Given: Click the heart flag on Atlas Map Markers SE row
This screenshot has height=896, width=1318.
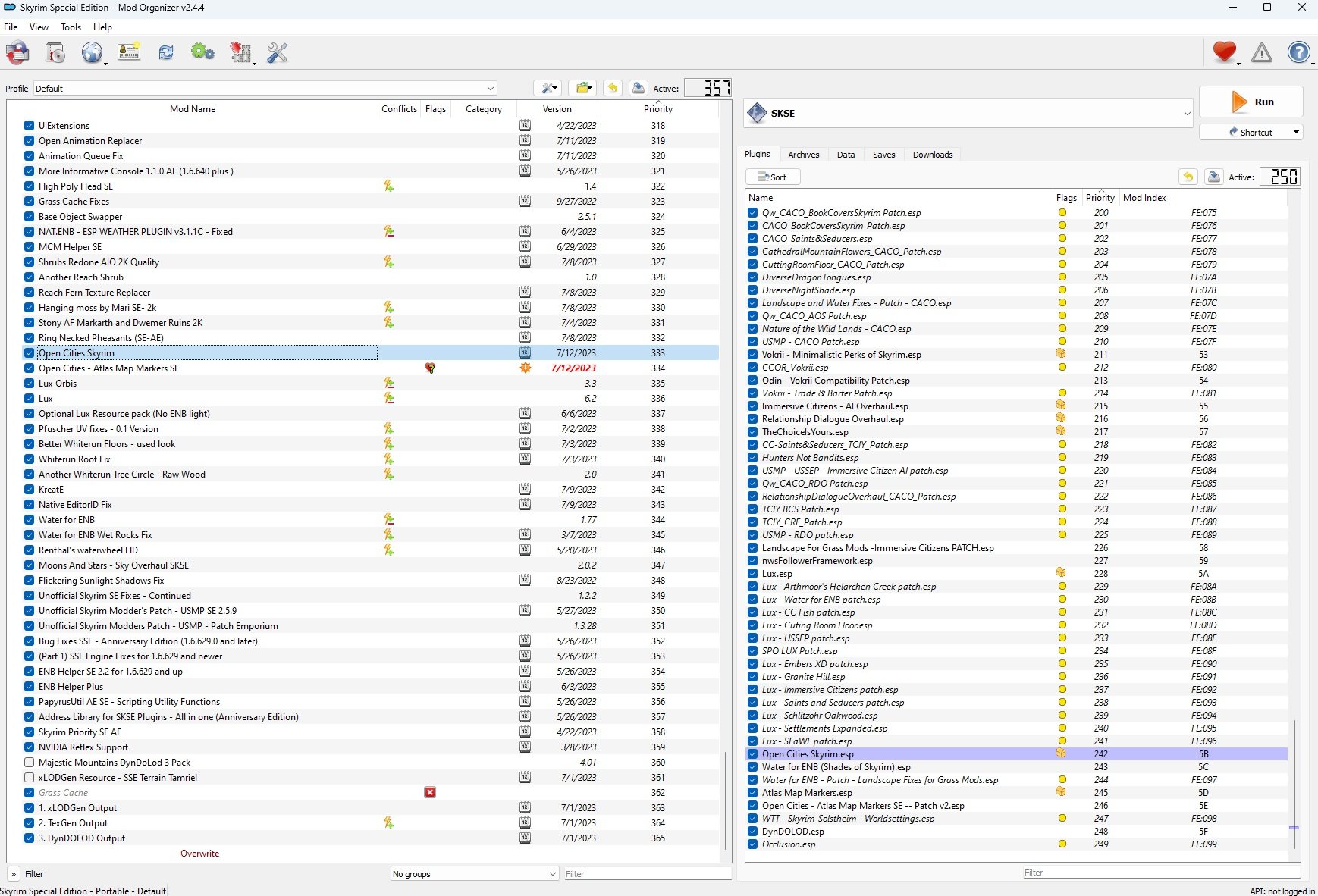Looking at the screenshot, I should pos(430,368).
